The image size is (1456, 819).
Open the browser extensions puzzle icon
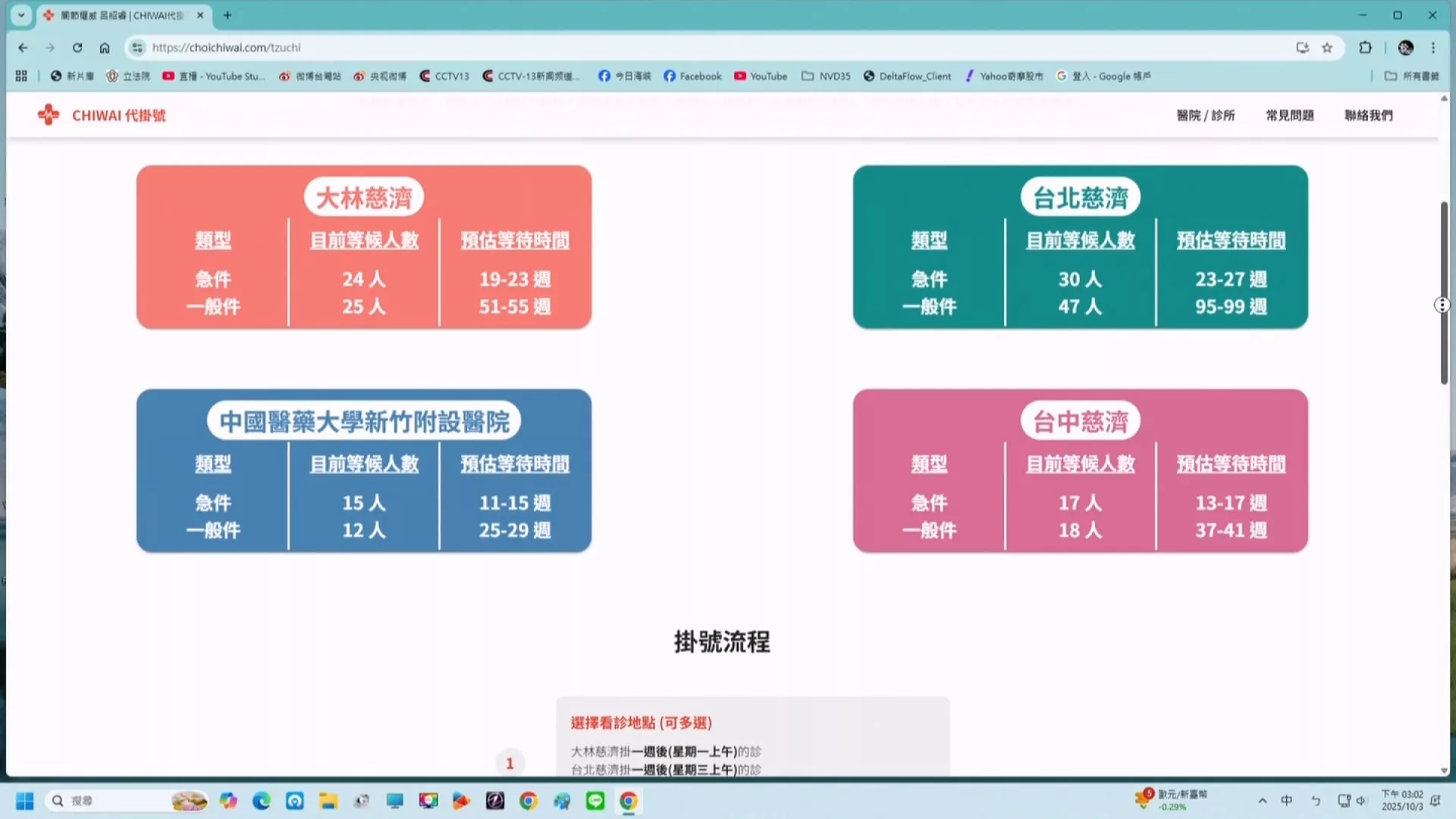point(1365,48)
